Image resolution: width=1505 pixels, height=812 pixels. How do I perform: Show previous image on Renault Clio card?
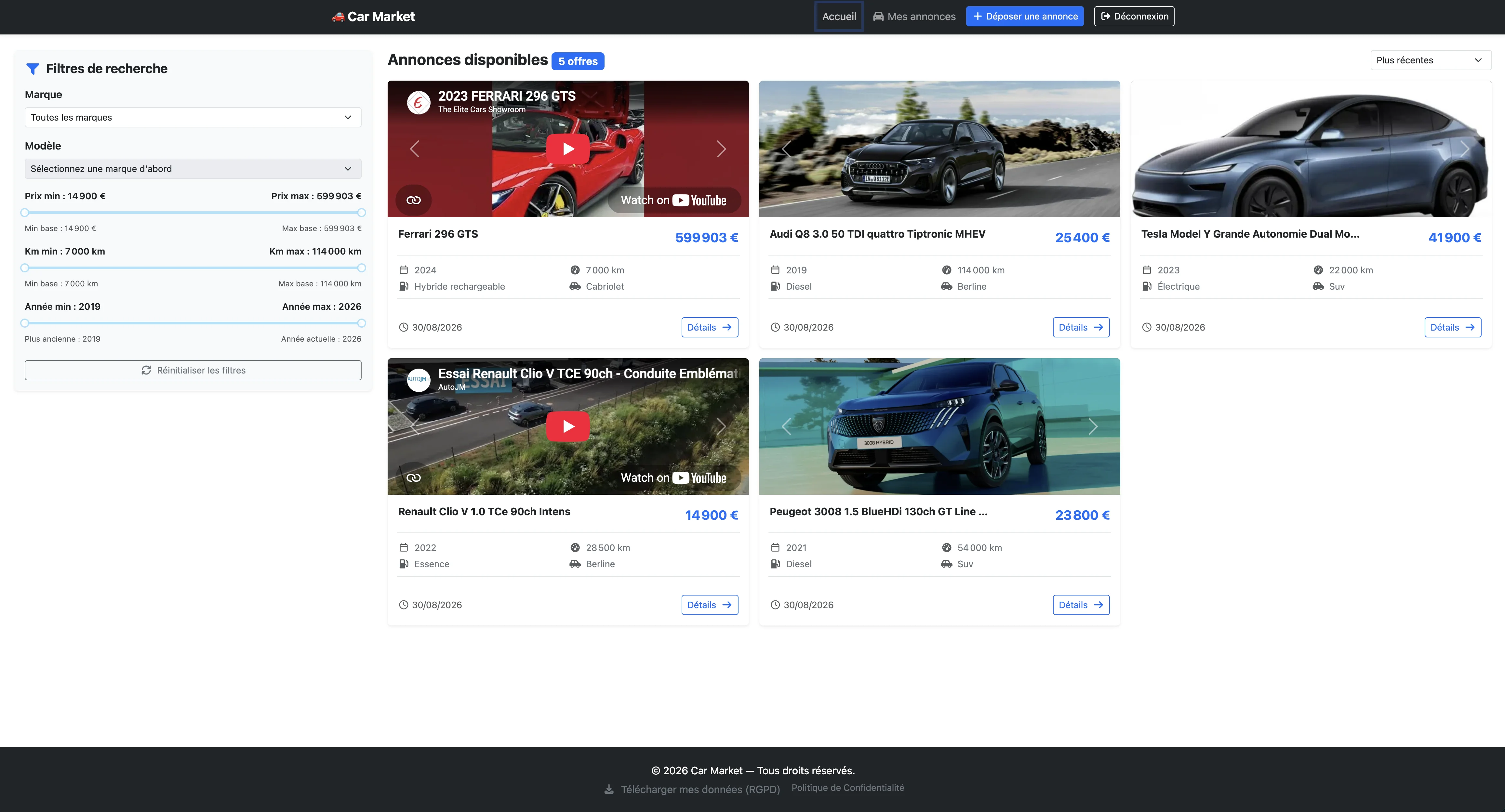414,426
